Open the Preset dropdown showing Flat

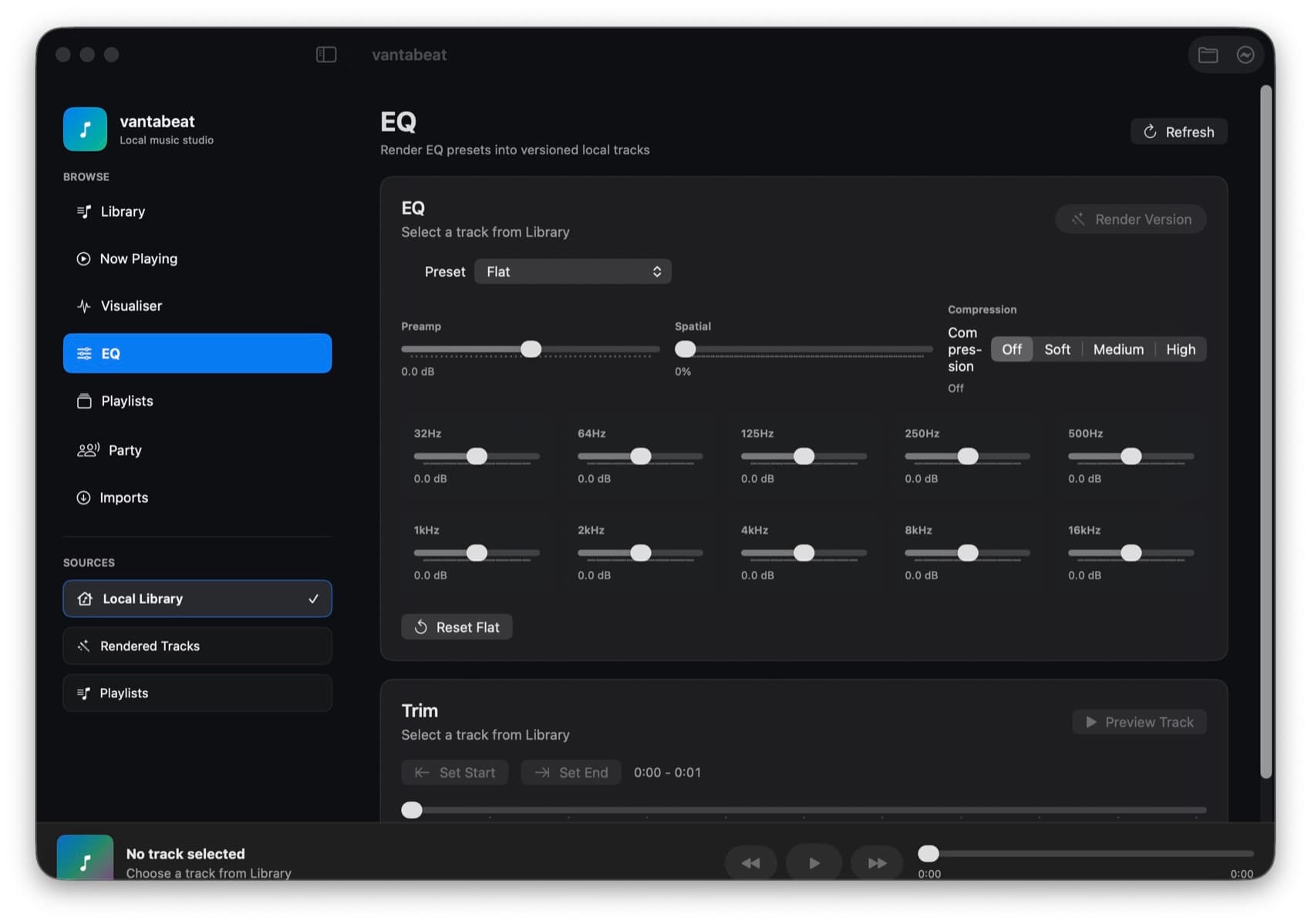(x=572, y=271)
